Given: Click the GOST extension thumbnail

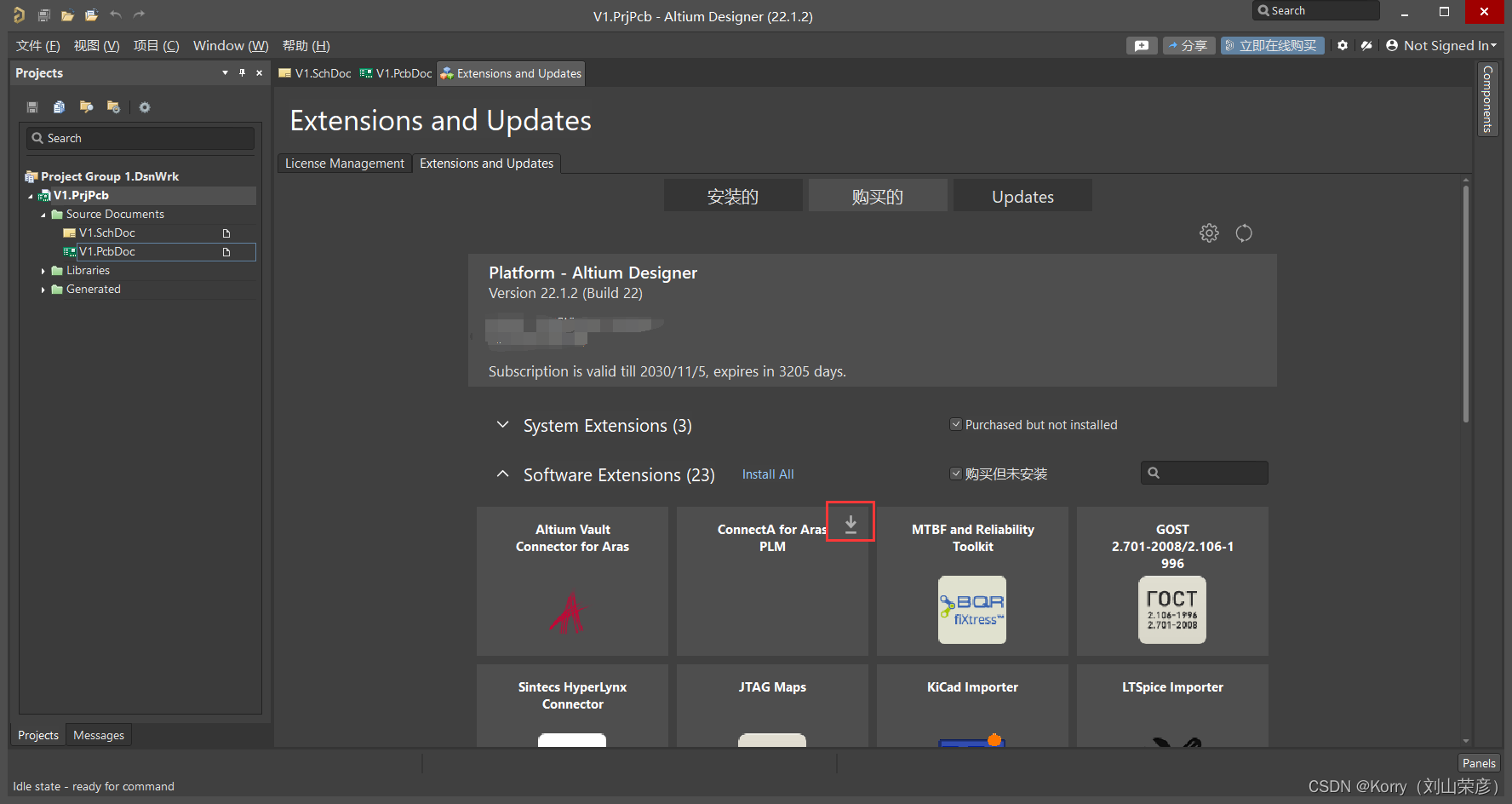Looking at the screenshot, I should (x=1172, y=610).
